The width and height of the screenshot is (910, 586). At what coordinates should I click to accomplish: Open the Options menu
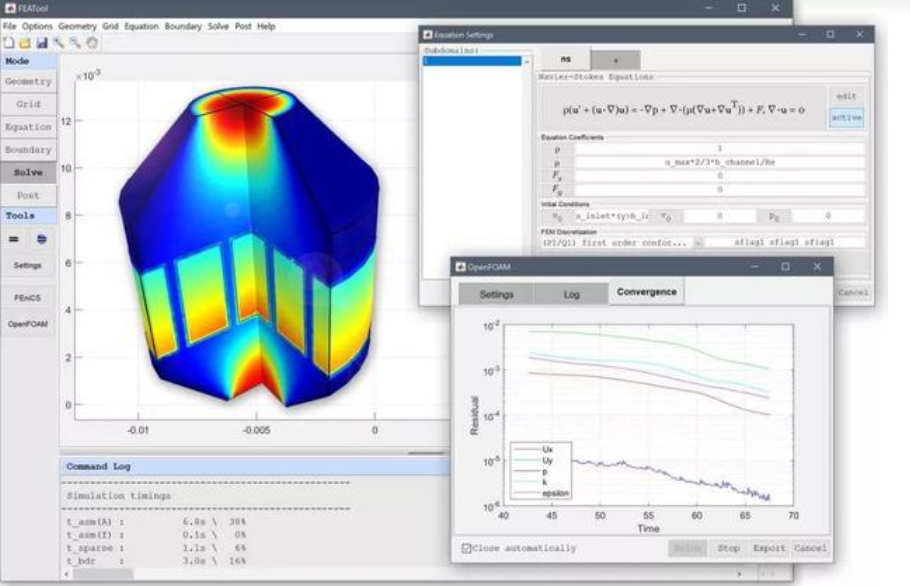tap(37, 26)
